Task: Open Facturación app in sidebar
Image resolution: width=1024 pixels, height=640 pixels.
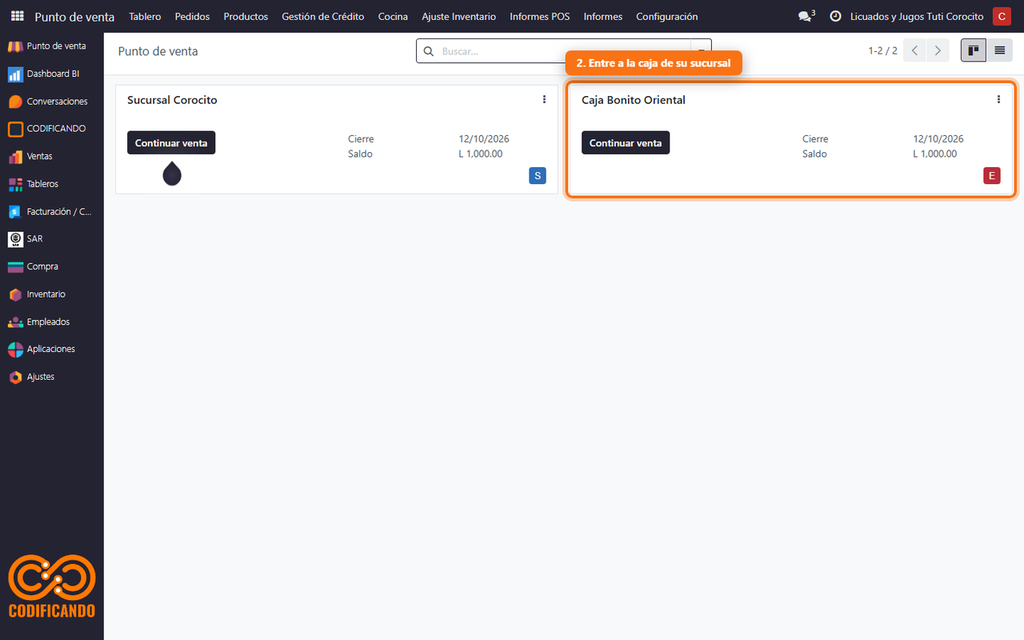Action: [52, 212]
